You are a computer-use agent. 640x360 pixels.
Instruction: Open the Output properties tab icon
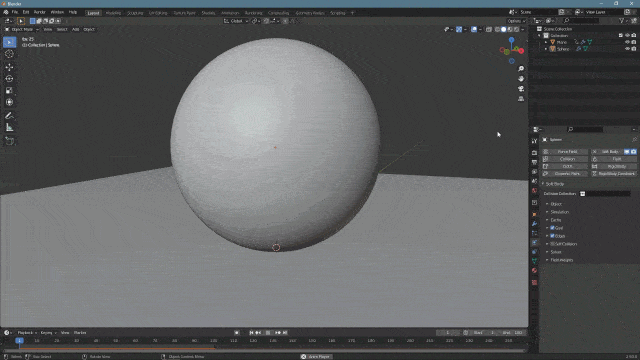tap(534, 162)
